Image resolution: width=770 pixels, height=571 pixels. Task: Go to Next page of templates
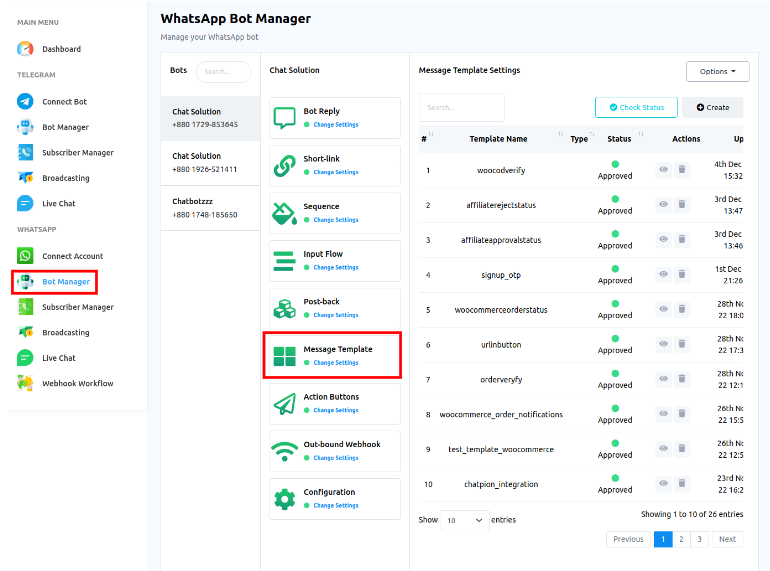[x=727, y=539]
